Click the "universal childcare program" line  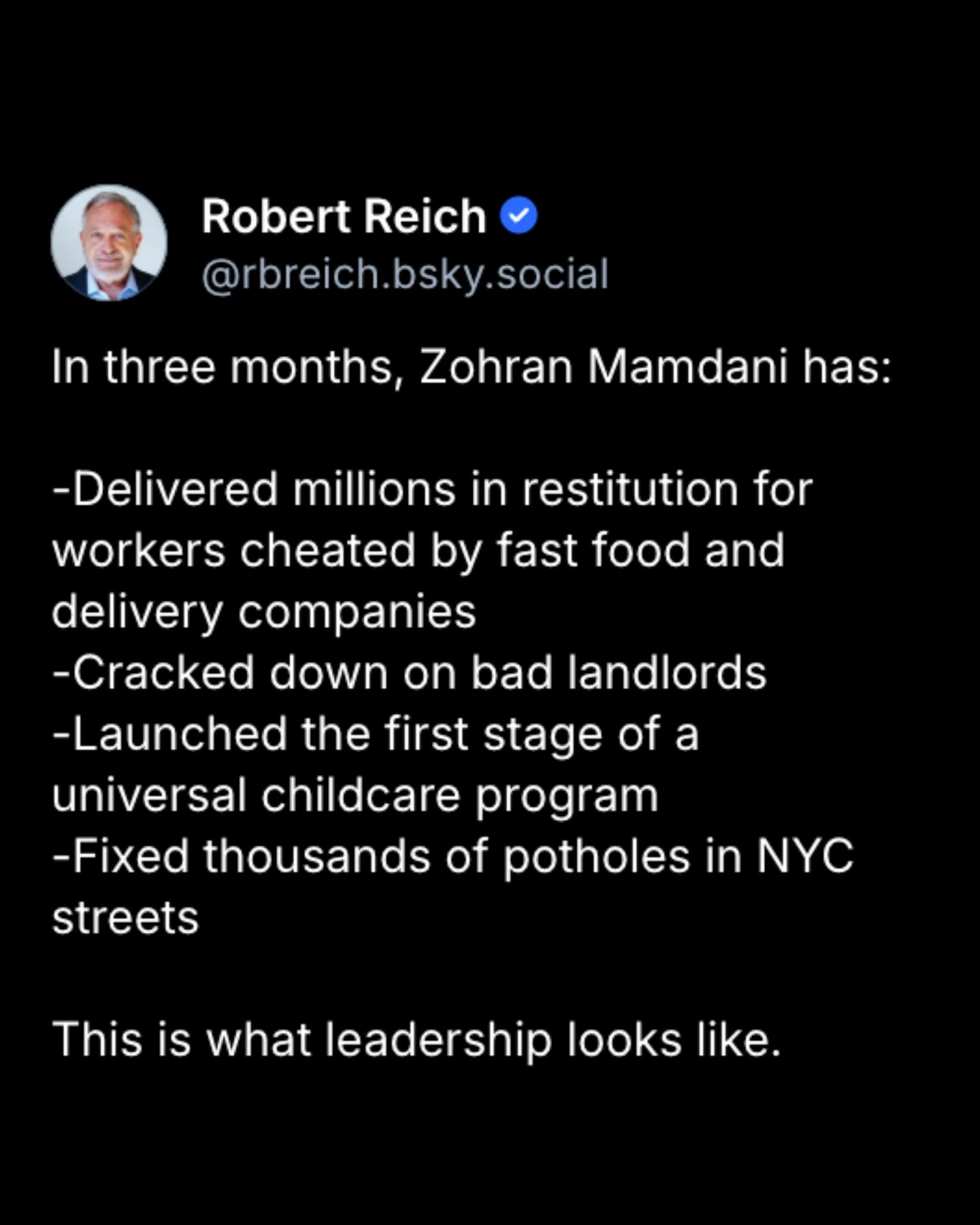click(x=355, y=795)
